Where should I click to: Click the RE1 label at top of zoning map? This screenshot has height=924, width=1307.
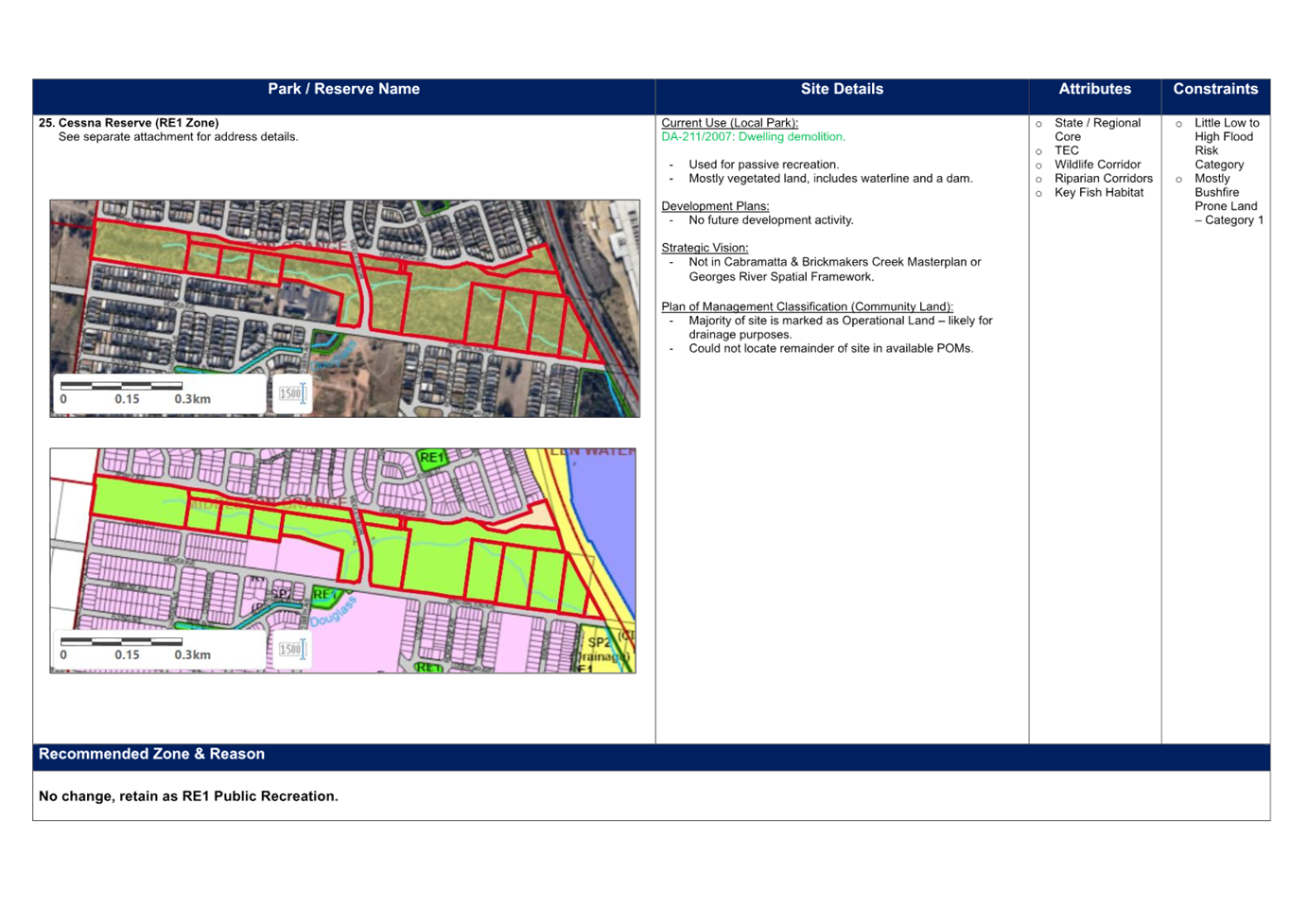[431, 458]
